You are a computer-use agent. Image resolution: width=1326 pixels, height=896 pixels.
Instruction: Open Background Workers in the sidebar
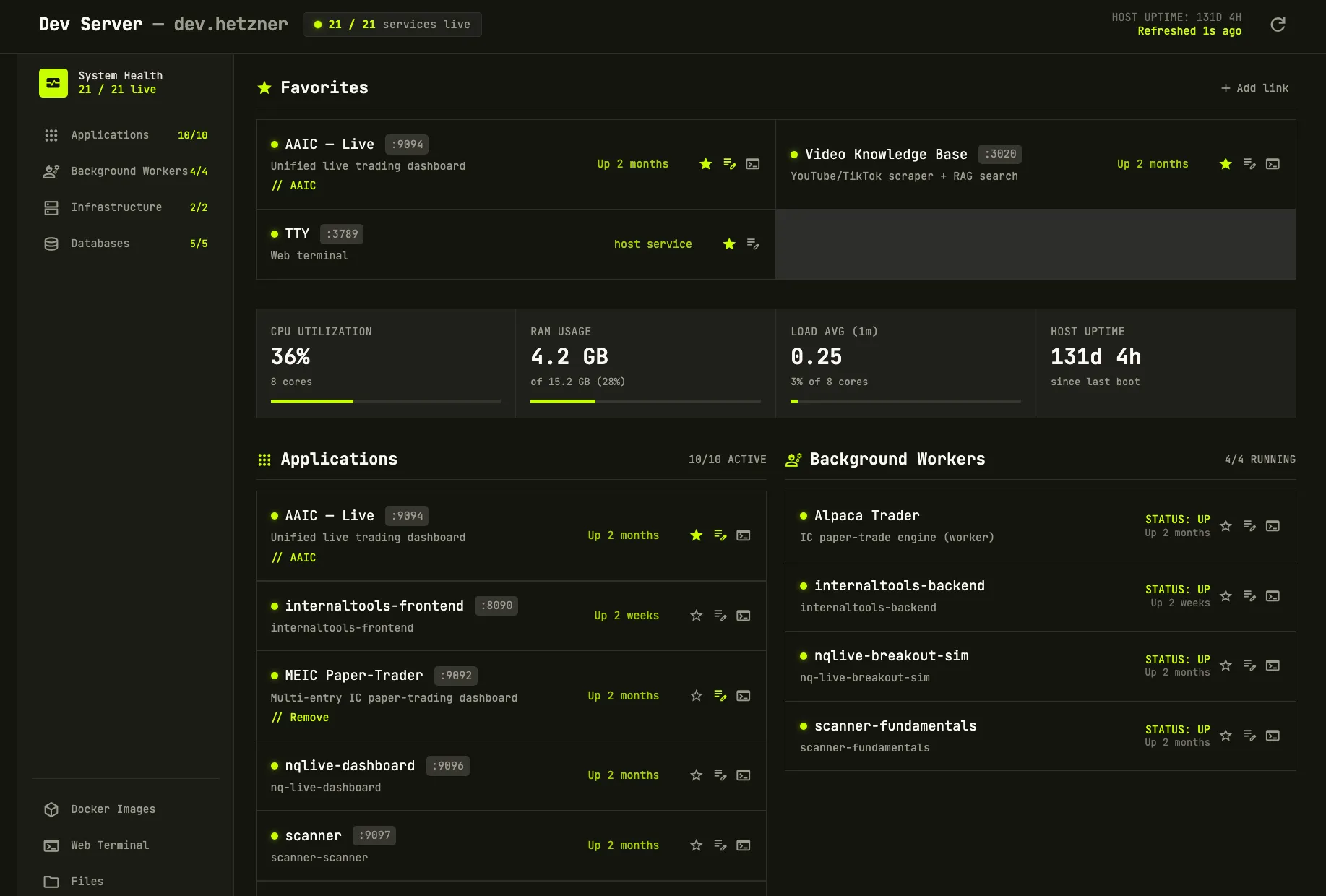click(x=126, y=171)
